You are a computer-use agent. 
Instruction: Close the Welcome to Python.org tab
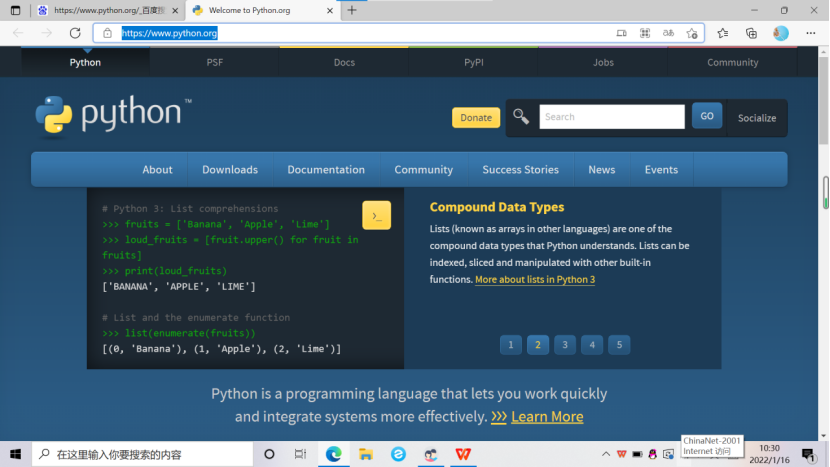(x=330, y=10)
